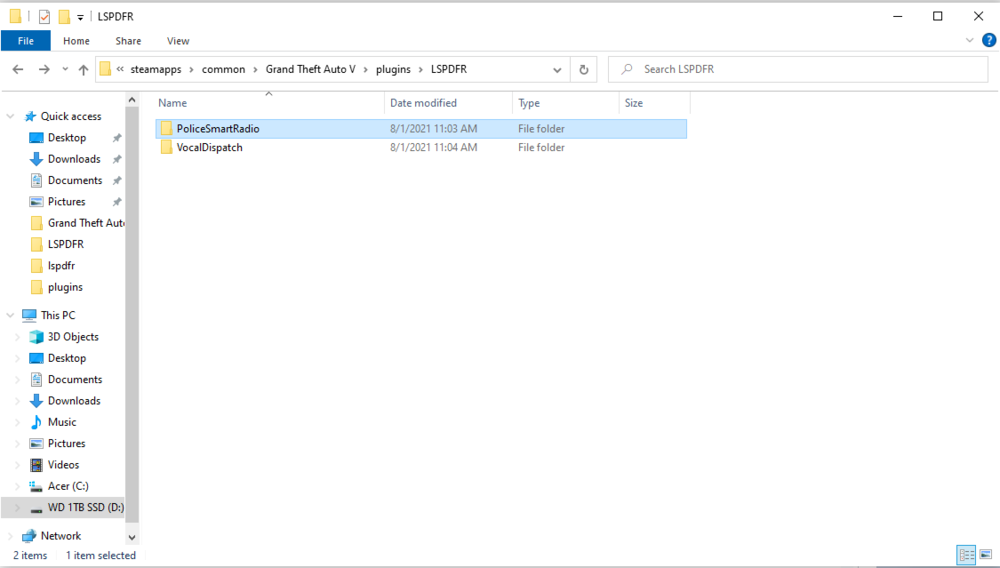Collapse the Quick access section

tap(10, 116)
